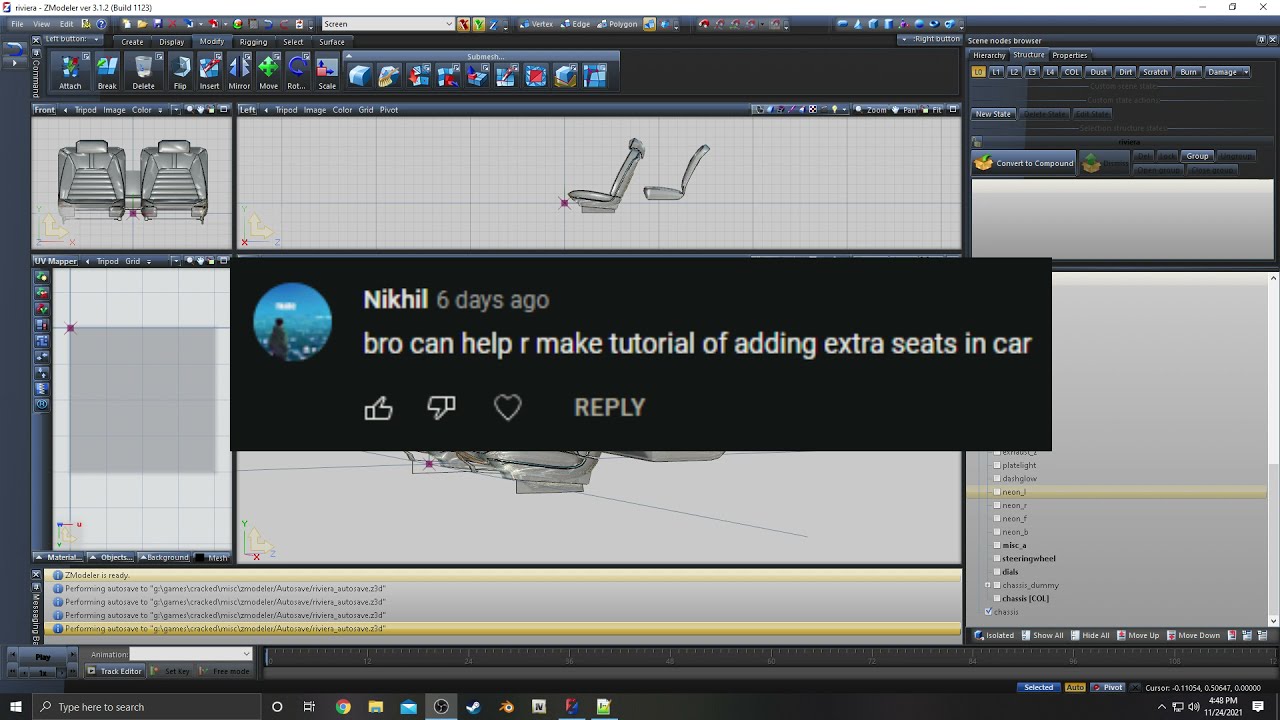The height and width of the screenshot is (720, 1280).
Task: Click Show All in scene browser
Action: click(x=1042, y=635)
